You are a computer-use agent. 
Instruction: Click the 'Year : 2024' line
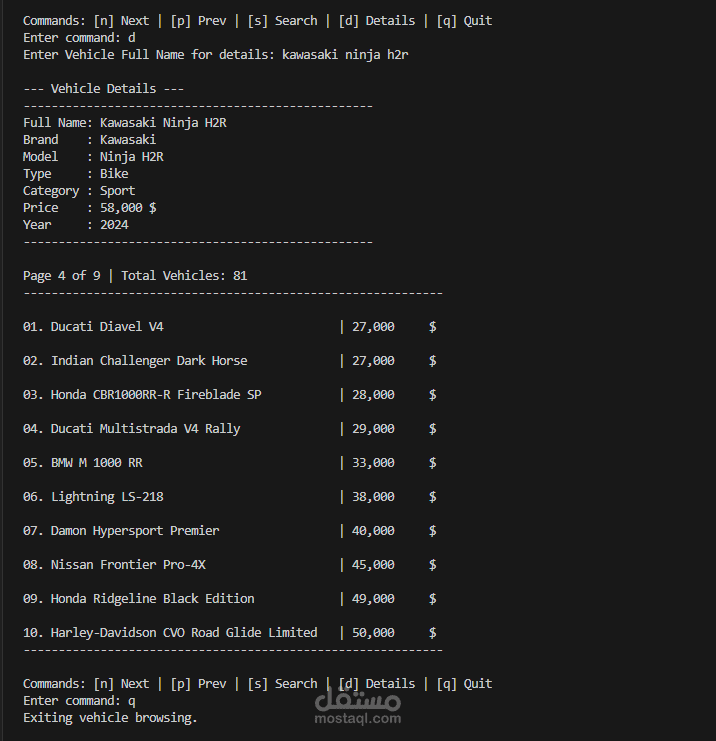click(76, 224)
